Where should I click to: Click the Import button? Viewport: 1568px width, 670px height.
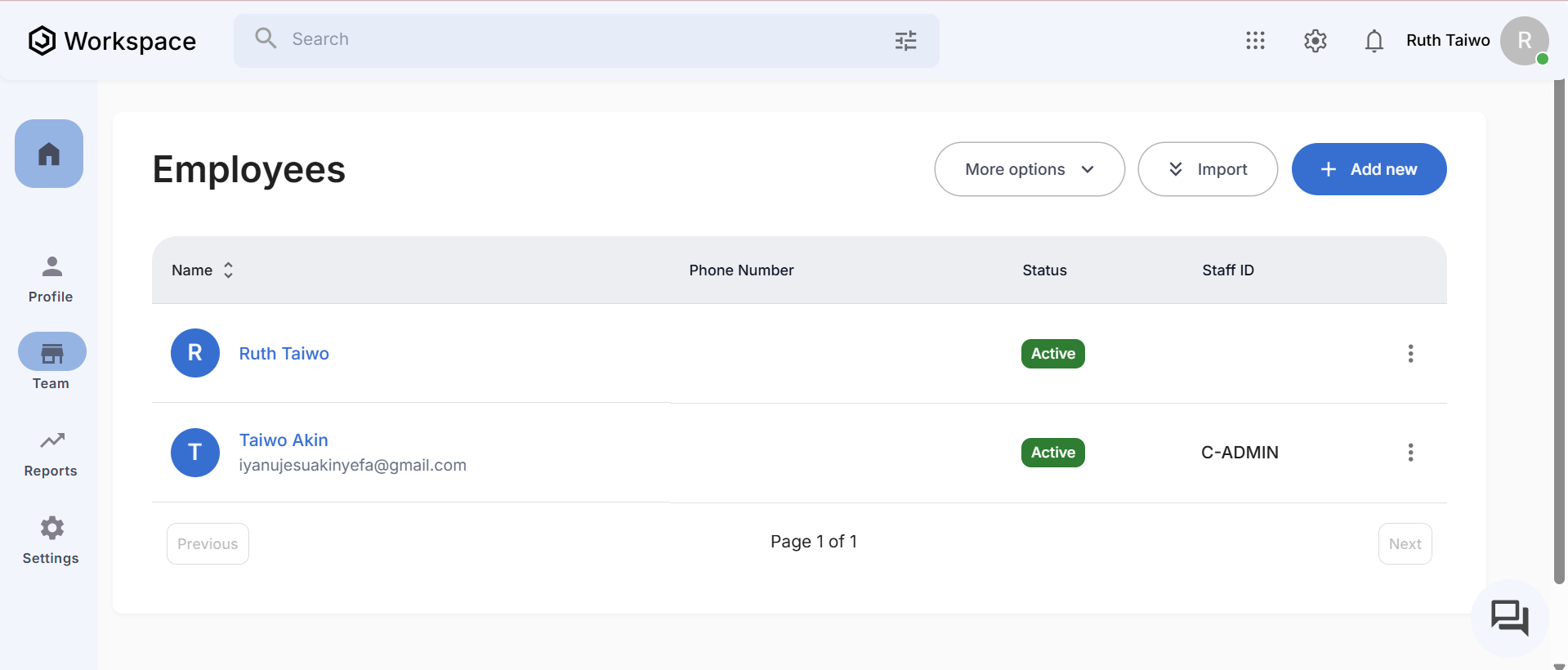(x=1207, y=169)
